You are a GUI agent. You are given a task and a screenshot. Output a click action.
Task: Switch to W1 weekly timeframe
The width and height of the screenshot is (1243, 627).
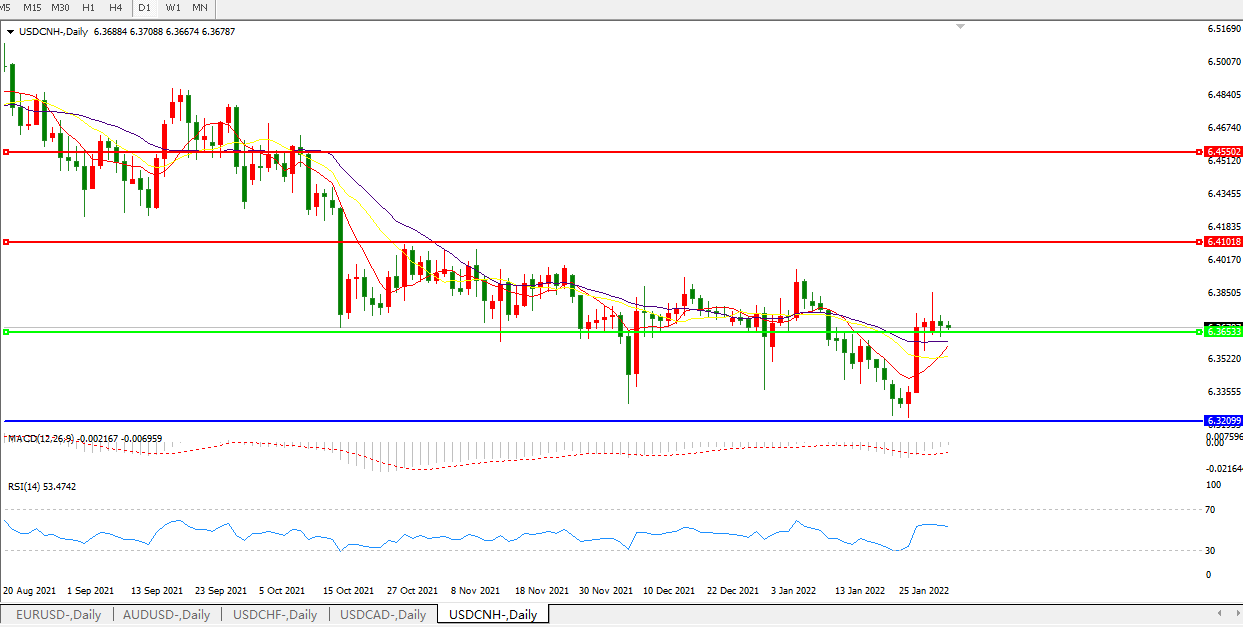click(173, 7)
